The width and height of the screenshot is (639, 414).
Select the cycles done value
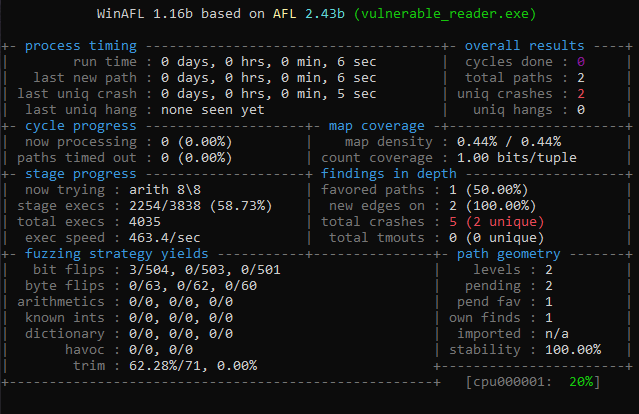pyautogui.click(x=580, y=62)
